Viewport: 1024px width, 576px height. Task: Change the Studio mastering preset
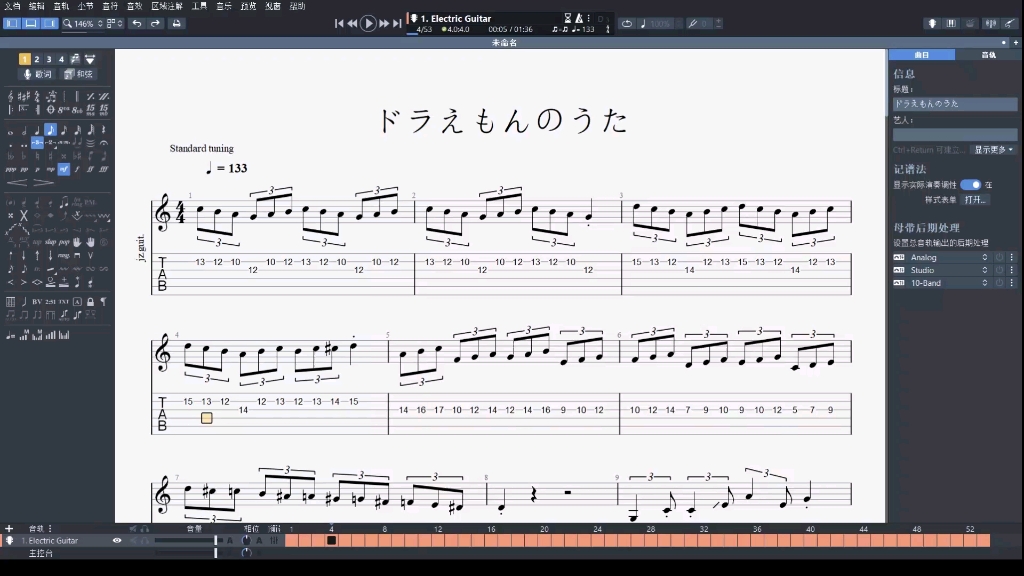coord(948,270)
